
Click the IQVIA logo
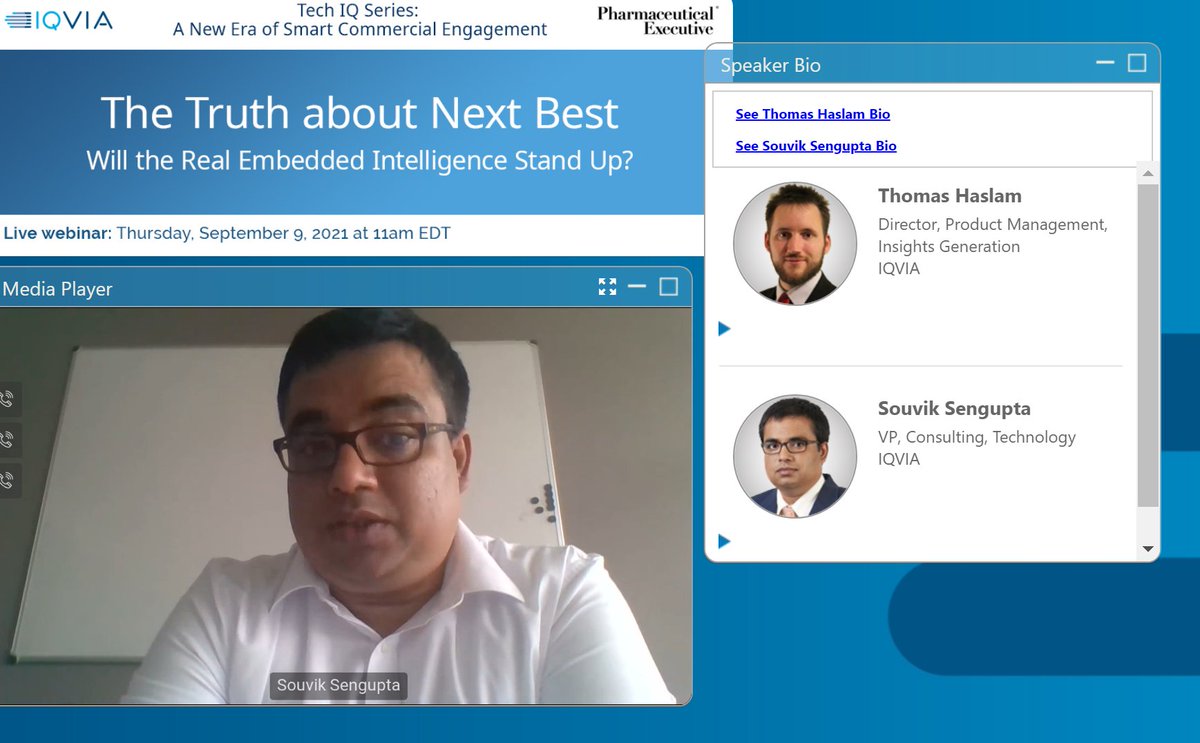tap(60, 20)
